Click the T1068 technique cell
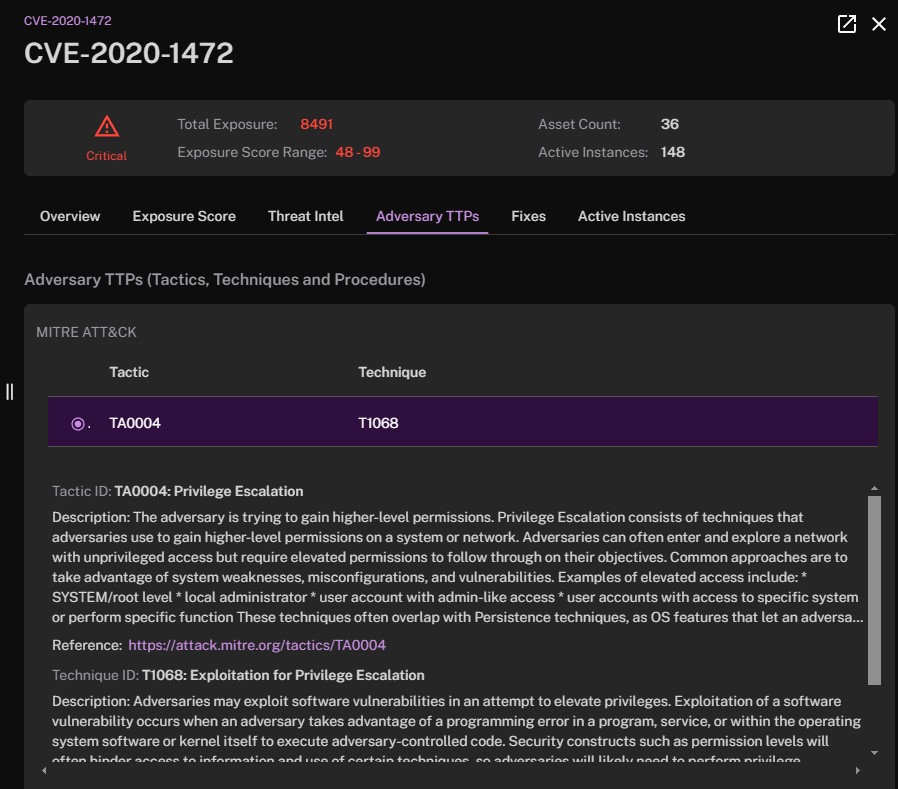Image resolution: width=898 pixels, height=789 pixels. (x=378, y=423)
